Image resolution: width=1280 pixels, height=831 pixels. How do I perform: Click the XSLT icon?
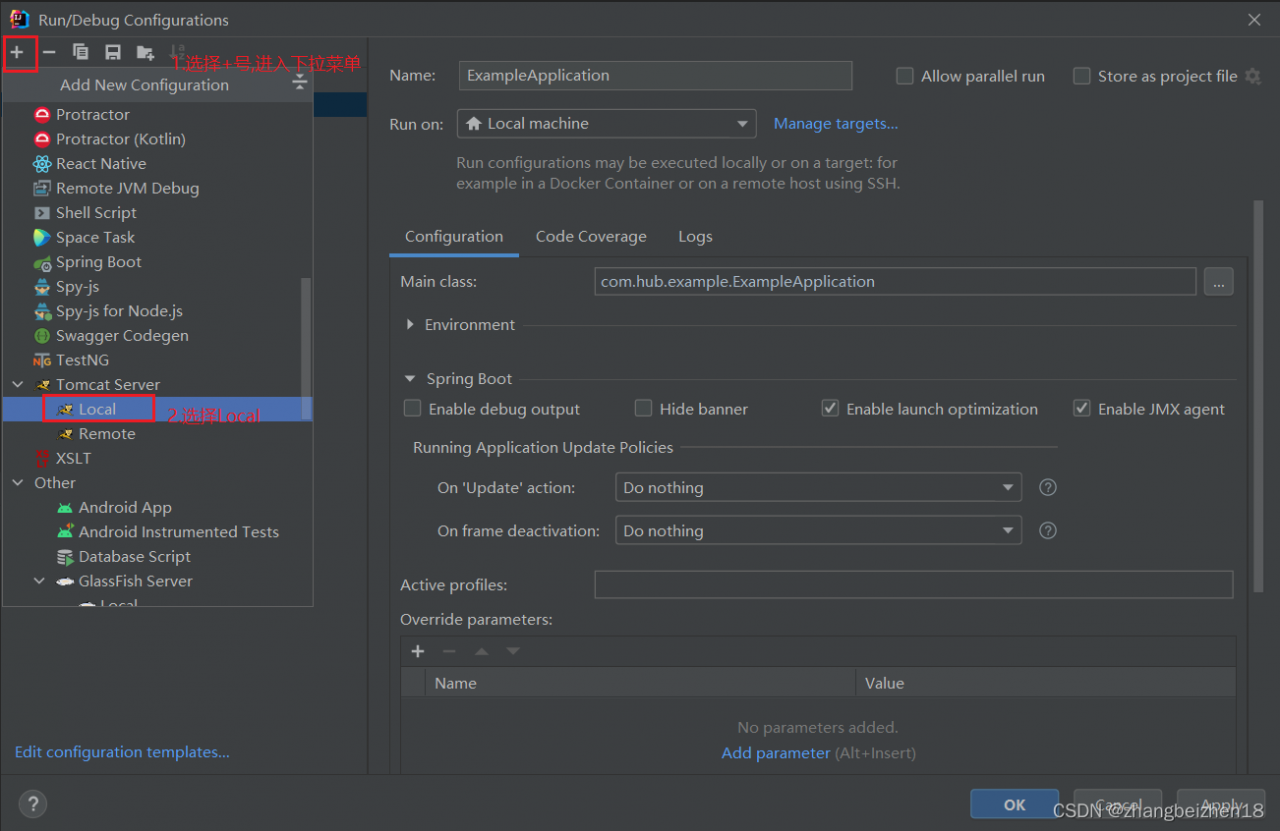pyautogui.click(x=42, y=458)
